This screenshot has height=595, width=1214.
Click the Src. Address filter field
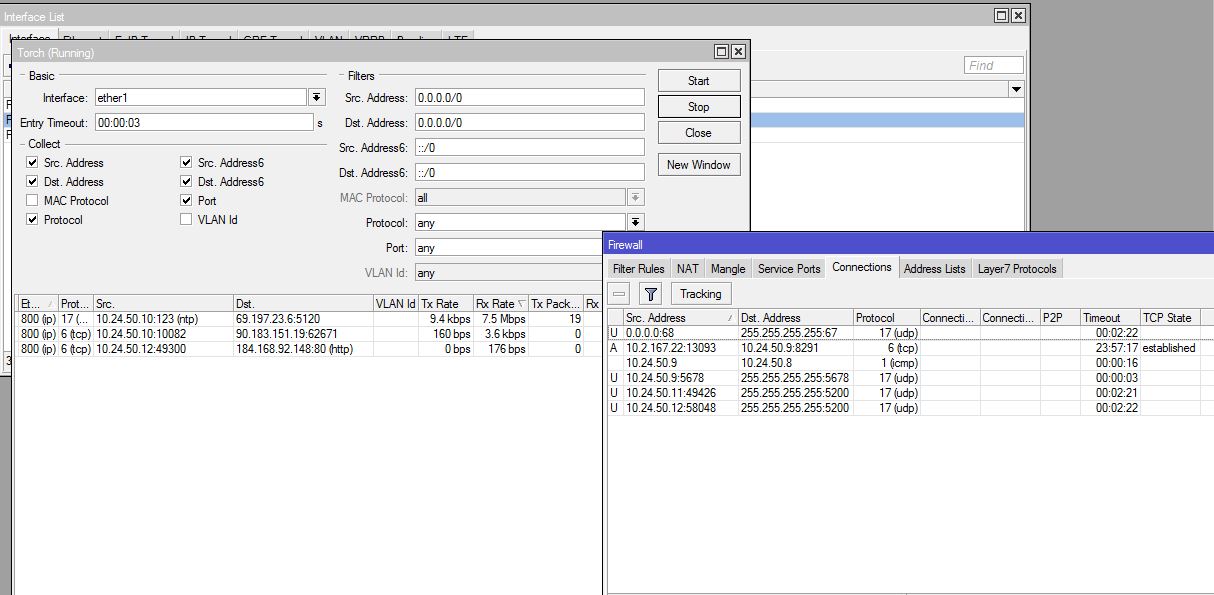pyautogui.click(x=529, y=97)
